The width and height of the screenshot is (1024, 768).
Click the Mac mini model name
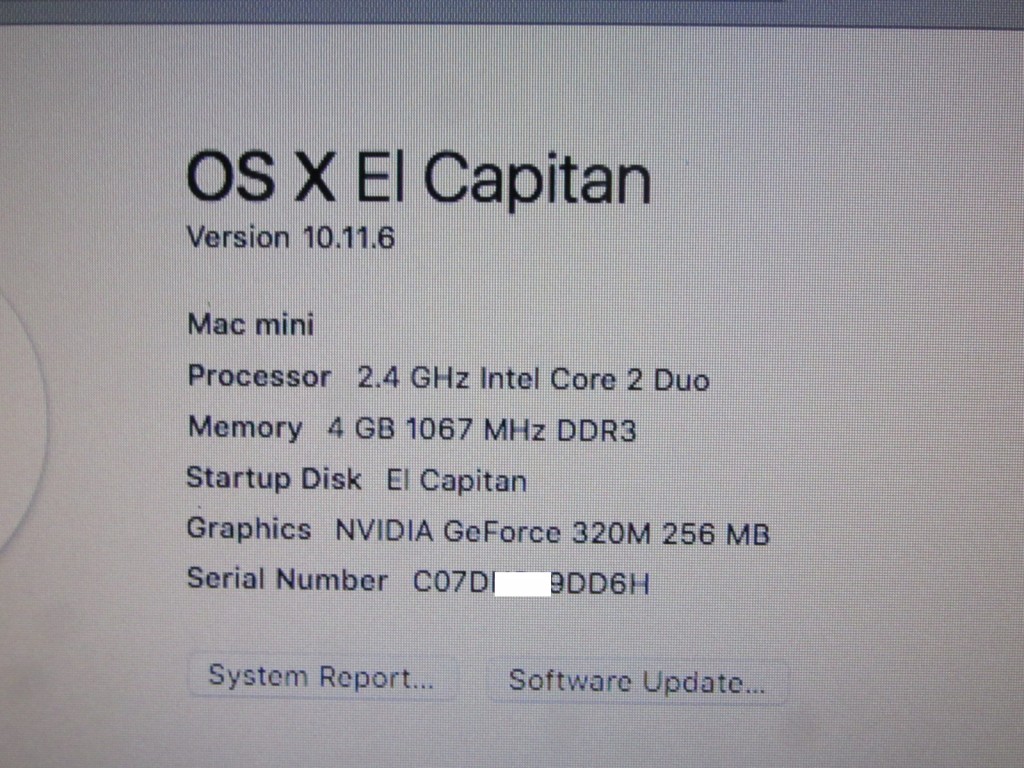[x=251, y=325]
